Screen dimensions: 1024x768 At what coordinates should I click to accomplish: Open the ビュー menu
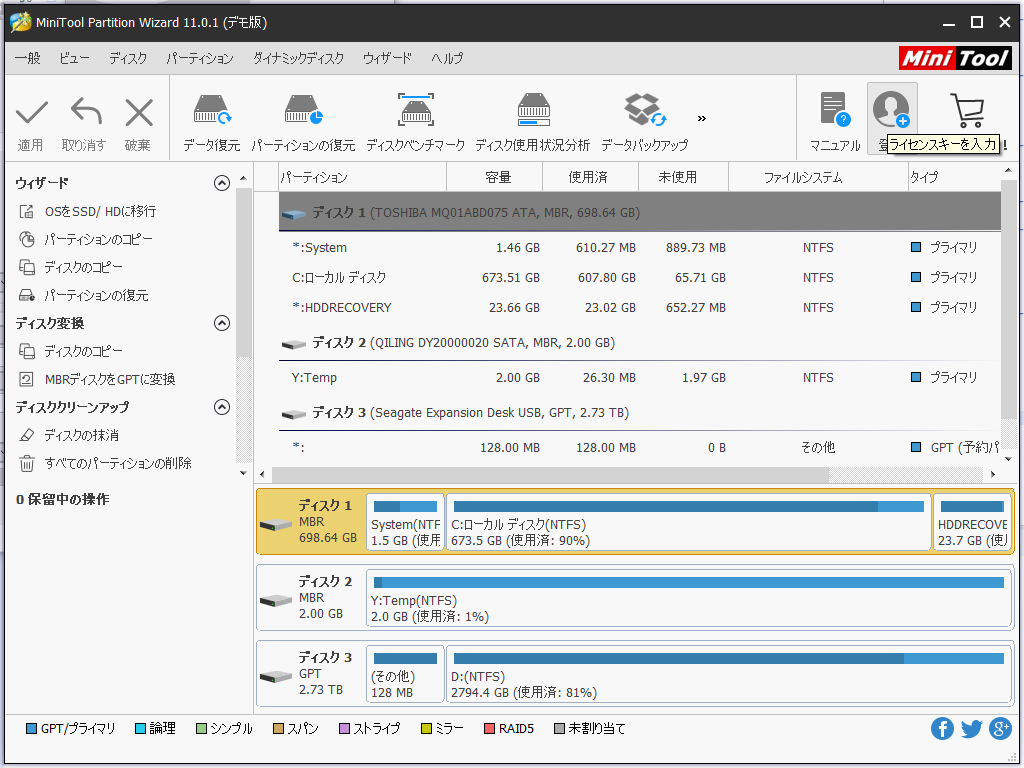74,58
